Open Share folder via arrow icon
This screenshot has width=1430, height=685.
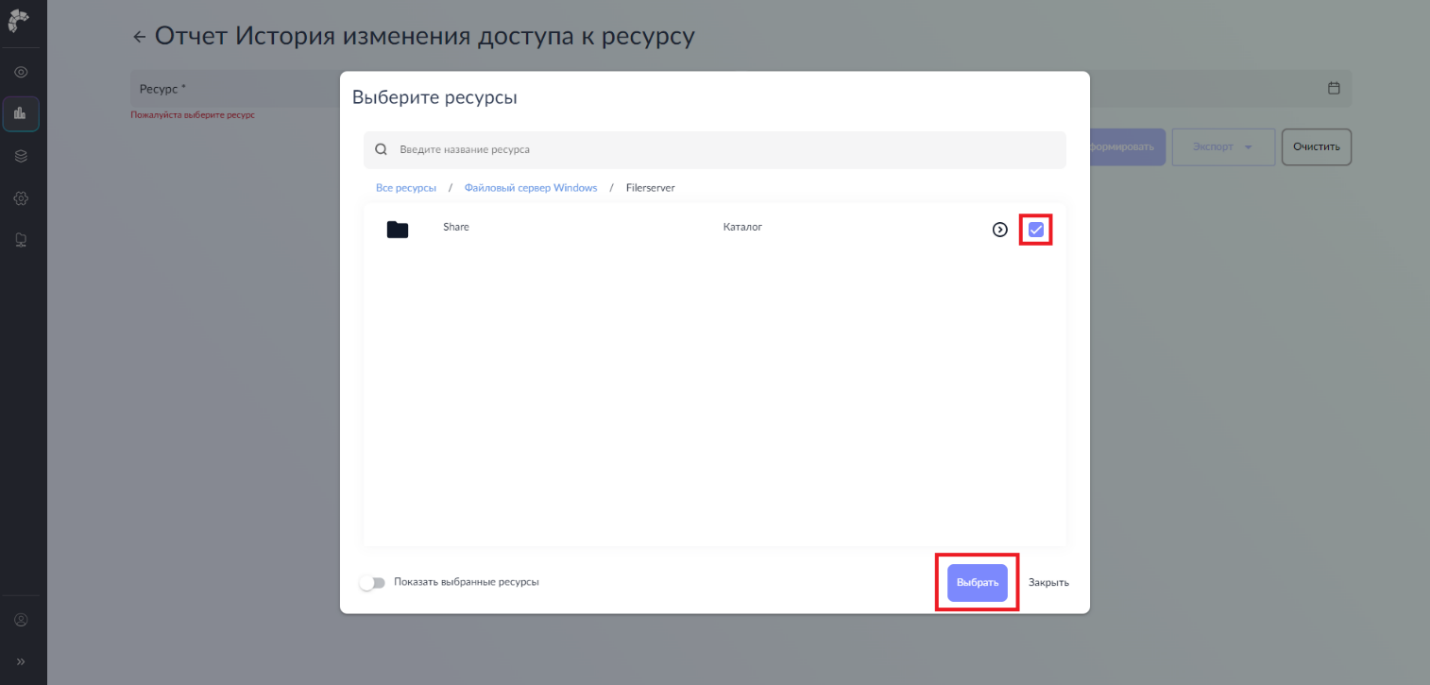pyautogui.click(x=1000, y=230)
